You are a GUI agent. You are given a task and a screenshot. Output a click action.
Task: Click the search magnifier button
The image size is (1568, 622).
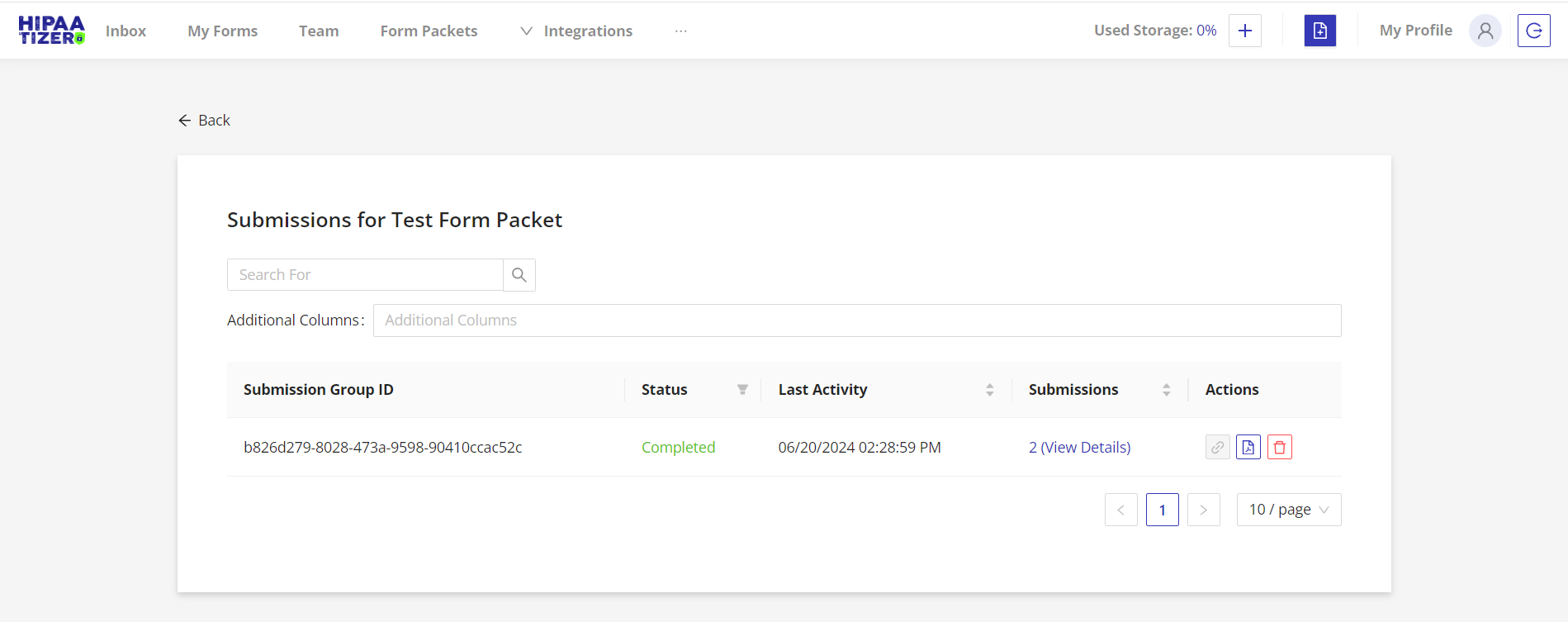519,275
